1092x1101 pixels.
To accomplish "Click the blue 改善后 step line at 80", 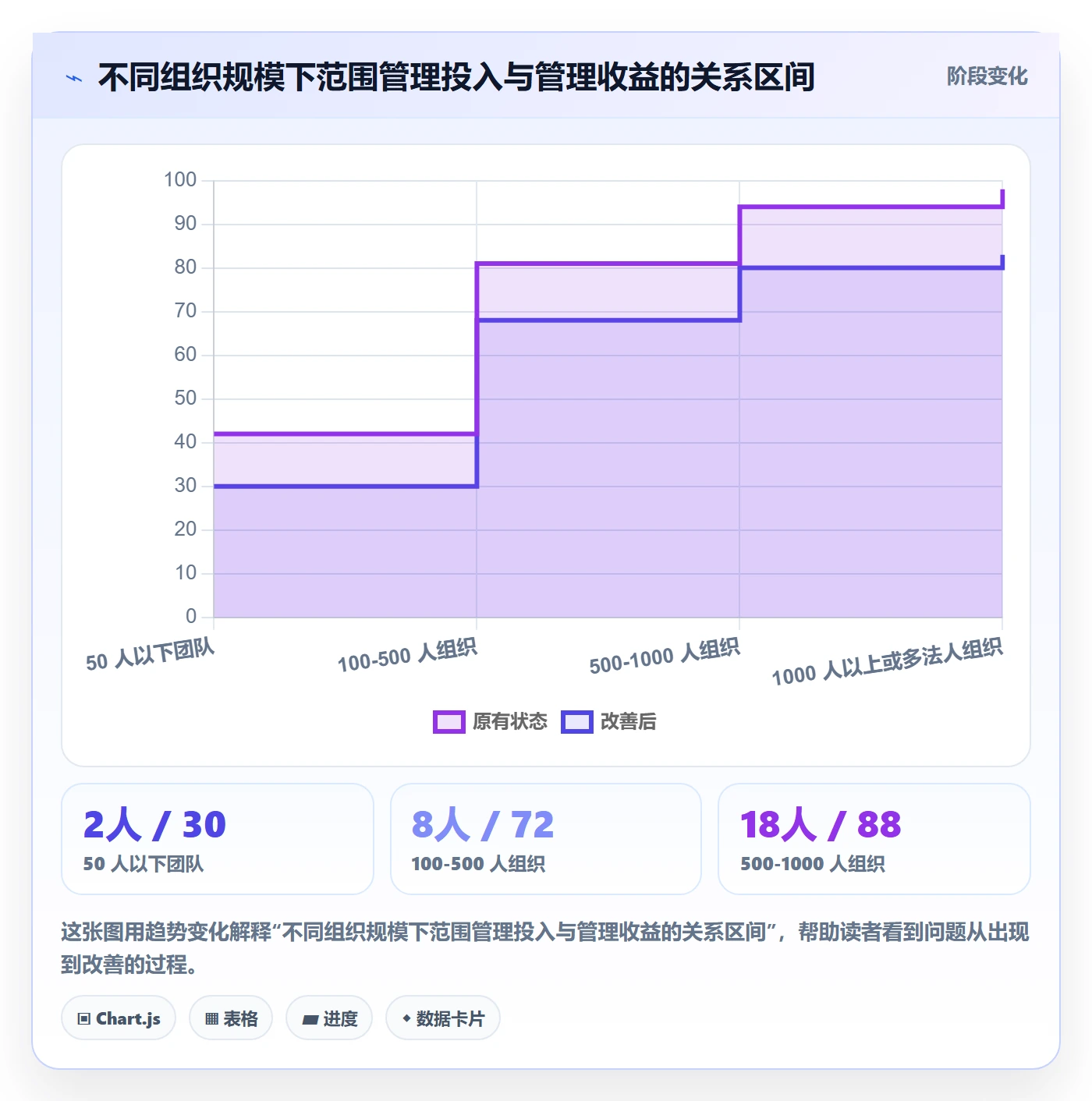I will click(870, 267).
